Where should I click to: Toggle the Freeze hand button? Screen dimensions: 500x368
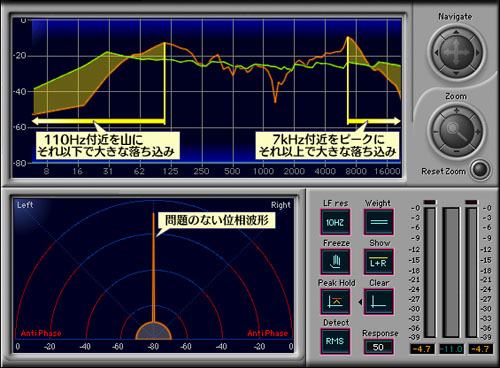[335, 262]
